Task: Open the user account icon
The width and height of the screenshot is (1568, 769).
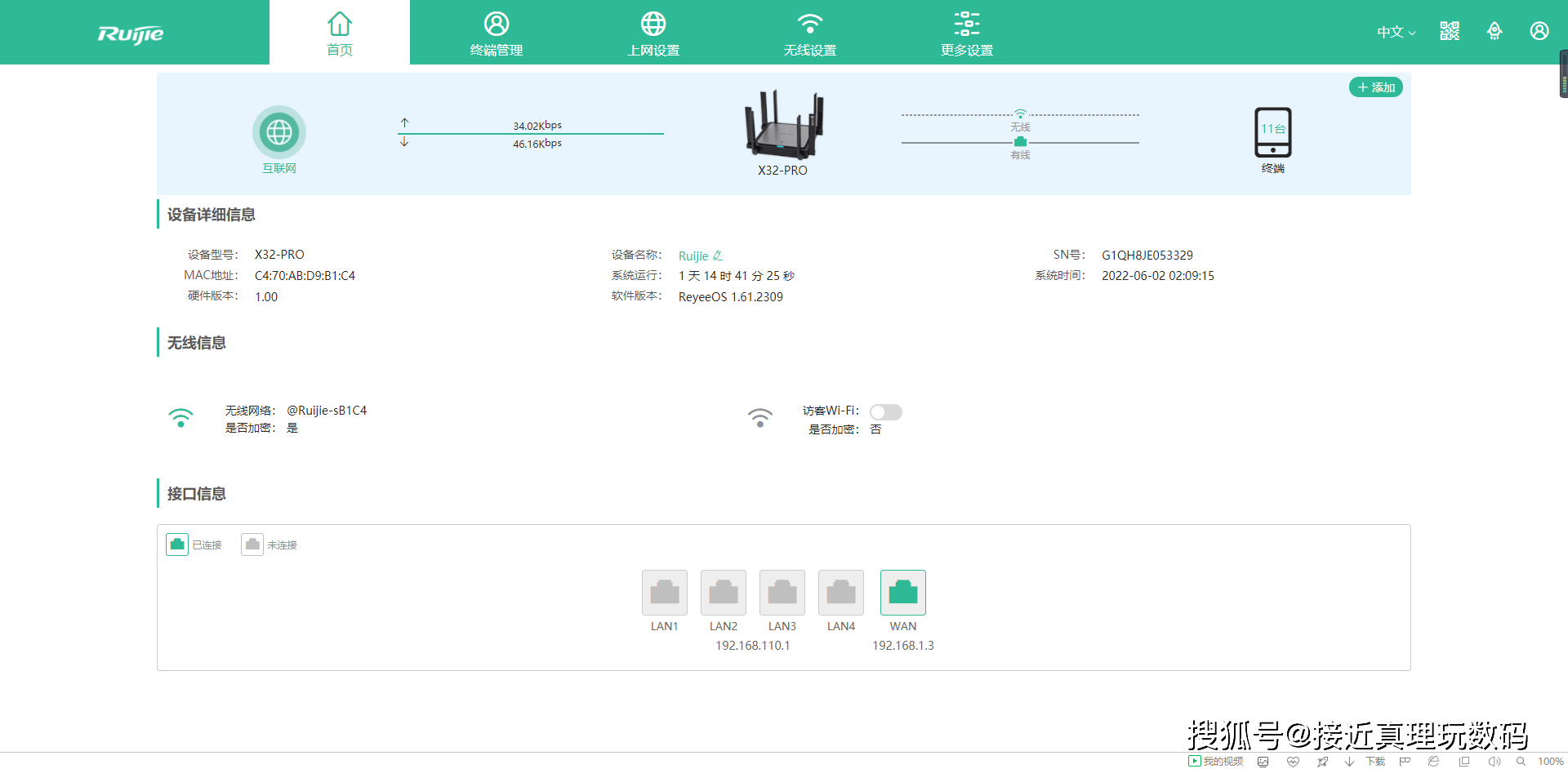Action: [x=1539, y=31]
